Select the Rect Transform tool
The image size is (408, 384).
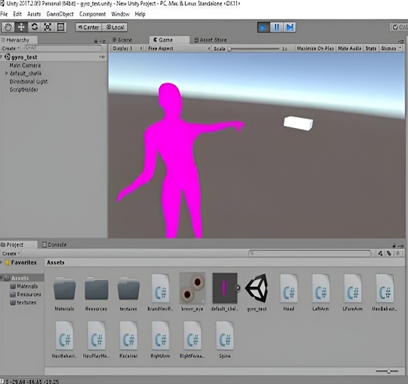pos(60,27)
